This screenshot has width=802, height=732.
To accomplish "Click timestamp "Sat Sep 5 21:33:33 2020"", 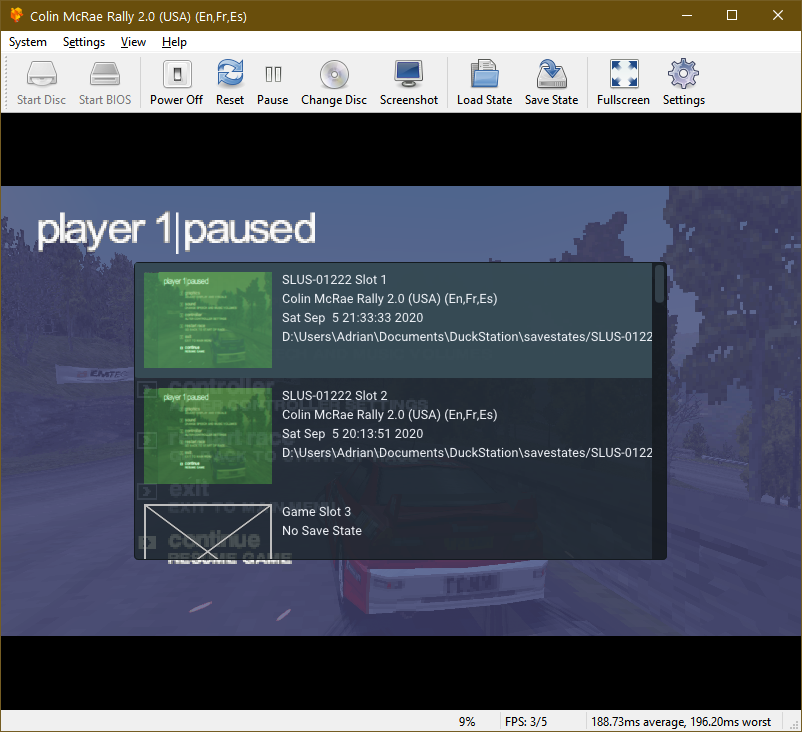I will 352,318.
